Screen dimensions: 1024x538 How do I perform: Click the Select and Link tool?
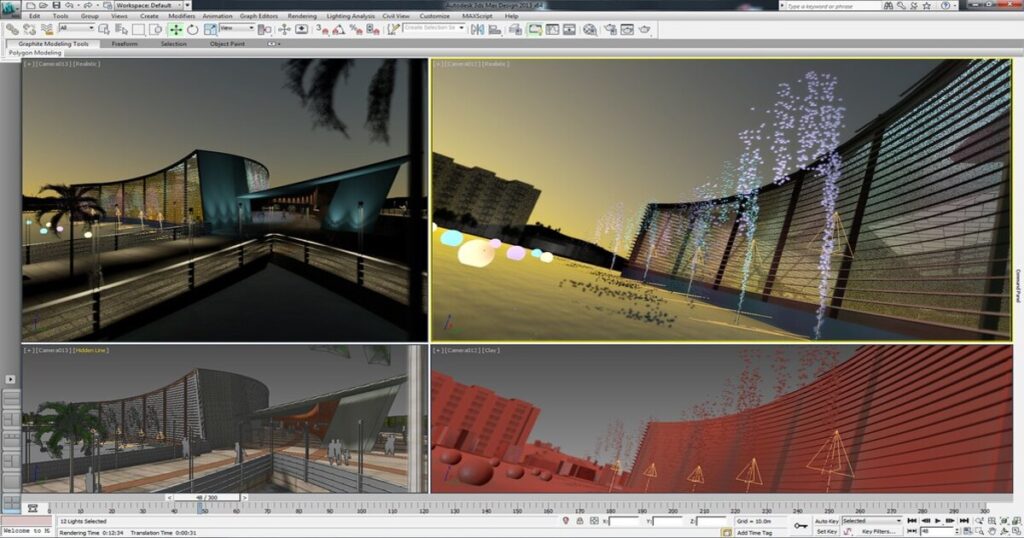click(12, 29)
